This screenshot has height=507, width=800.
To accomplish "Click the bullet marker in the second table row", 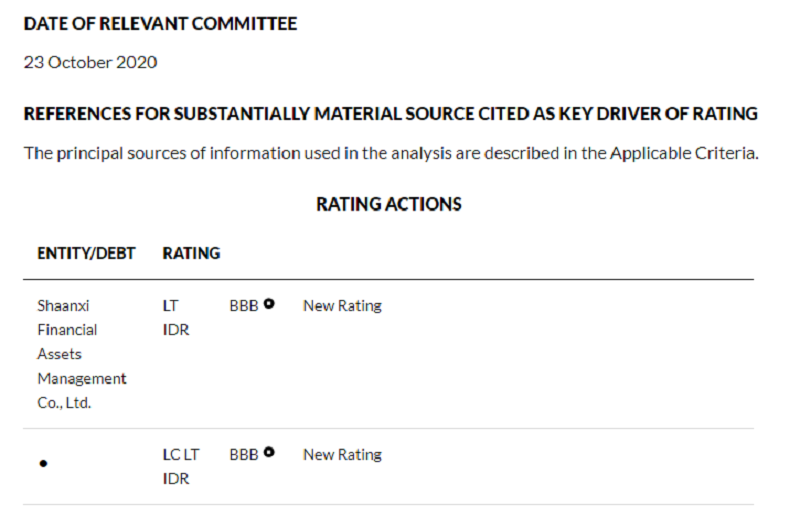I will coord(43,465).
